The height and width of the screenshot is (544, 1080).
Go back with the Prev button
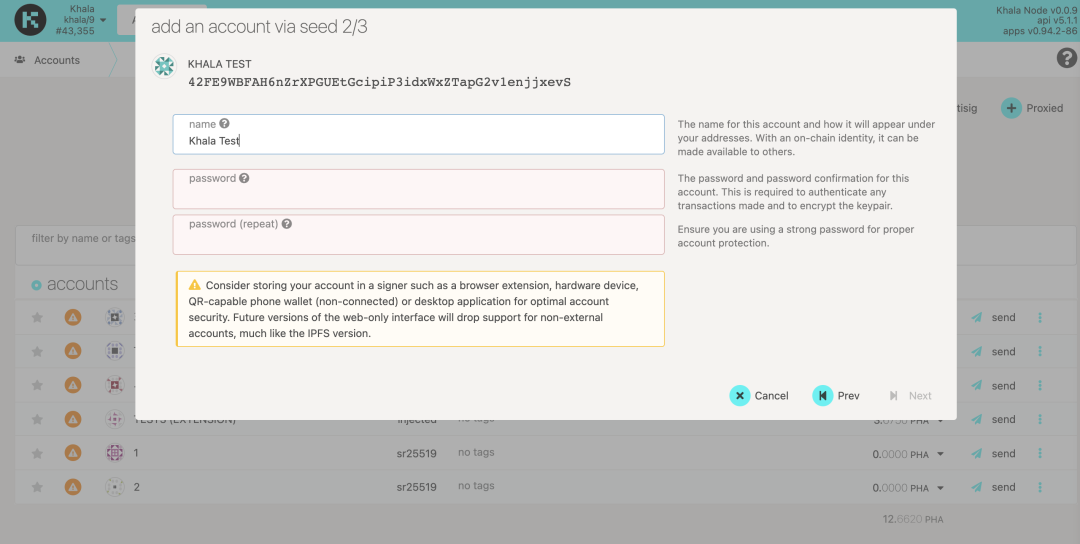pos(836,395)
